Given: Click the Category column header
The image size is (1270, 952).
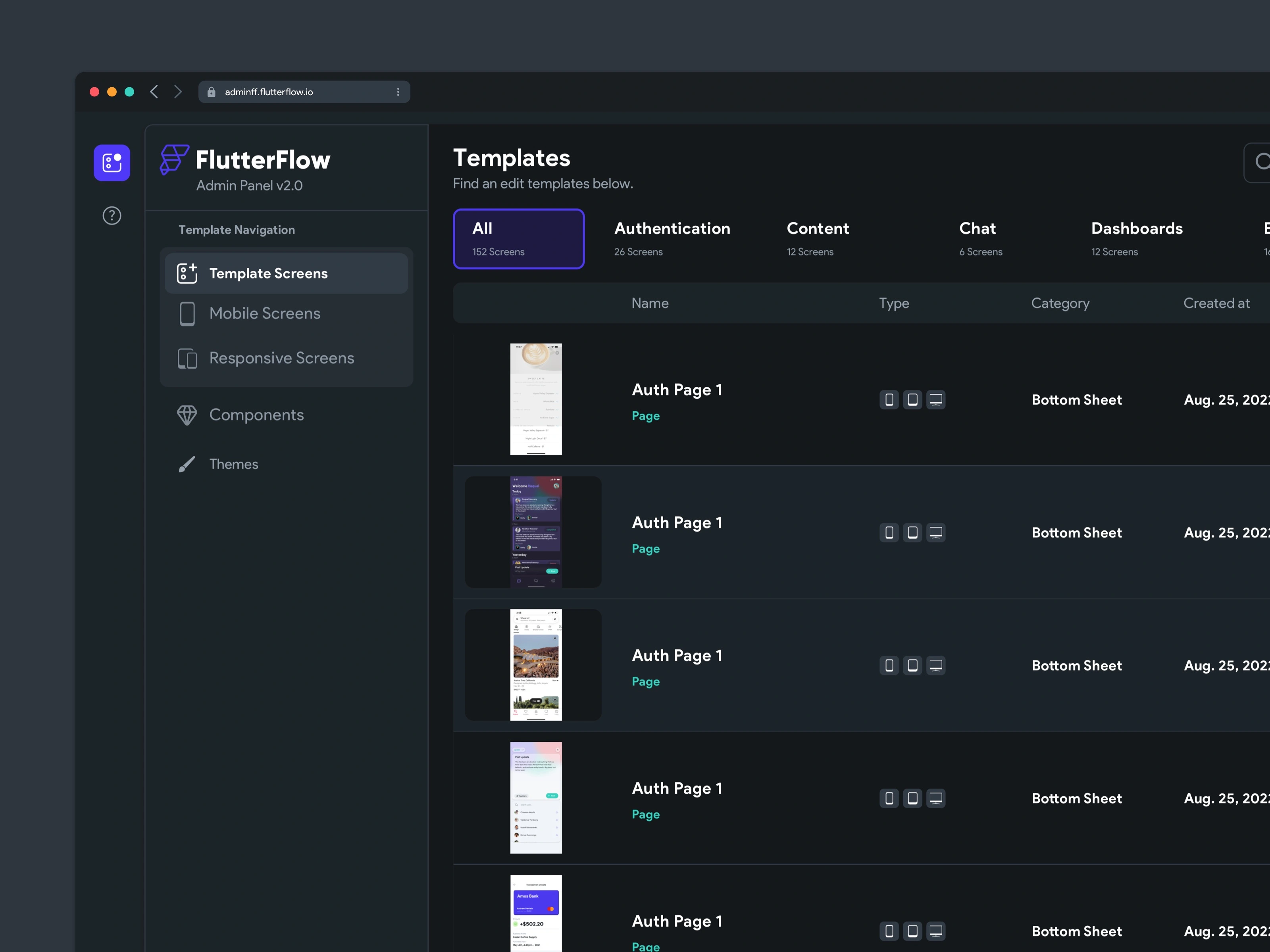Looking at the screenshot, I should 1060,303.
